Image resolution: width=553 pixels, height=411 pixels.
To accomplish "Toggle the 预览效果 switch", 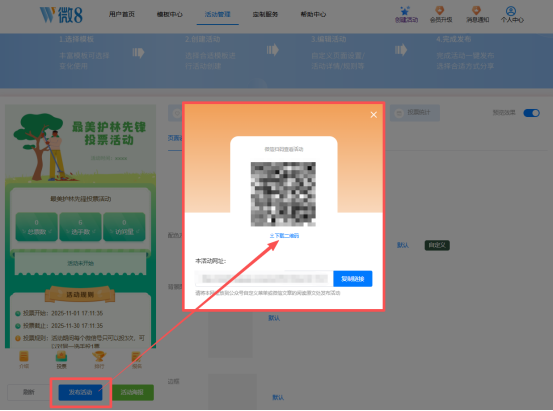I will [531, 113].
